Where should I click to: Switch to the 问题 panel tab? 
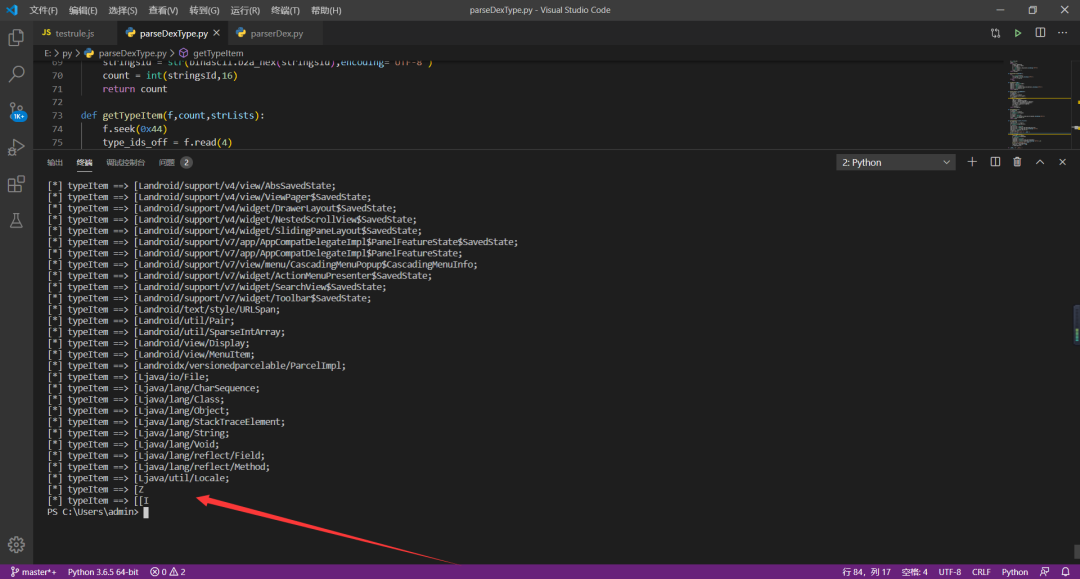175,162
